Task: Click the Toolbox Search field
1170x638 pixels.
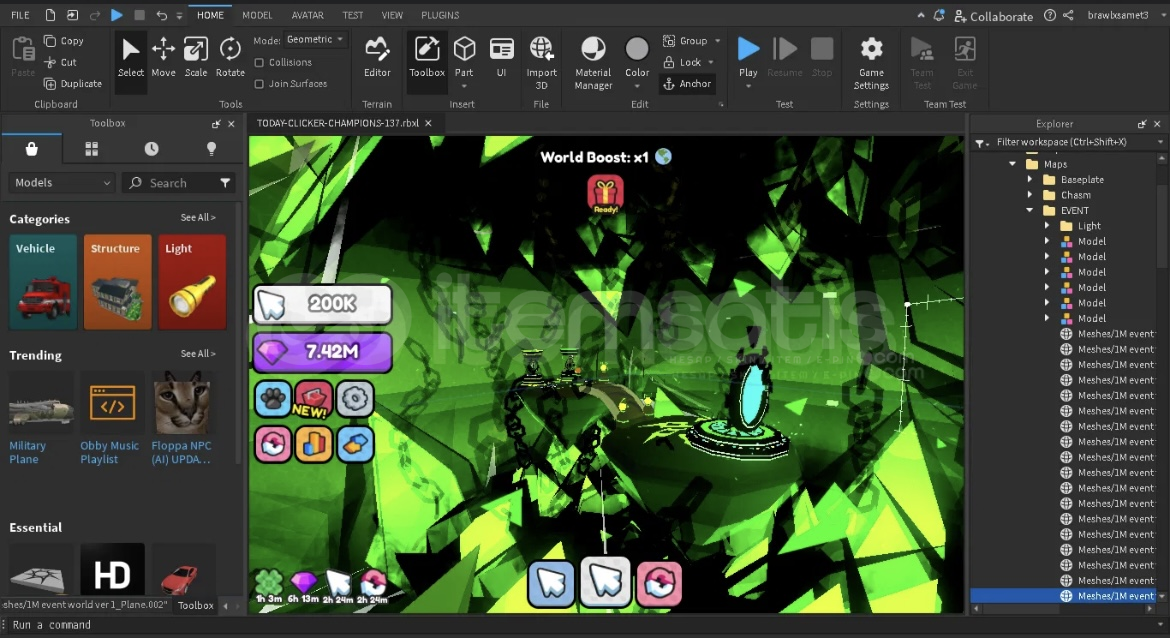Action: click(178, 183)
